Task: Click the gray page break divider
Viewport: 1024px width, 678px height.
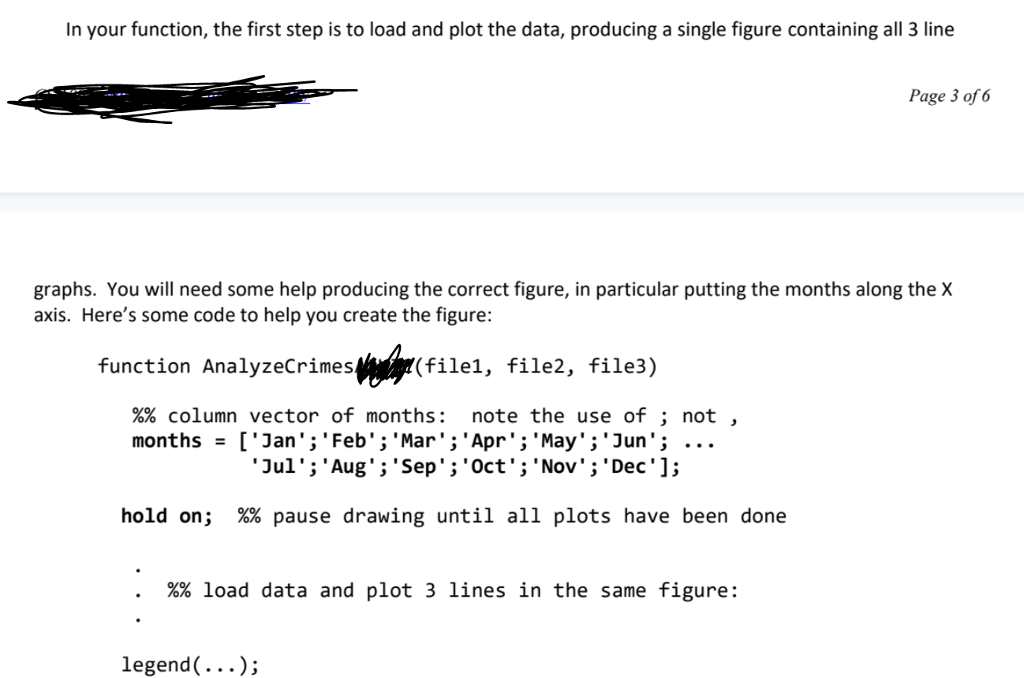Action: 512,202
